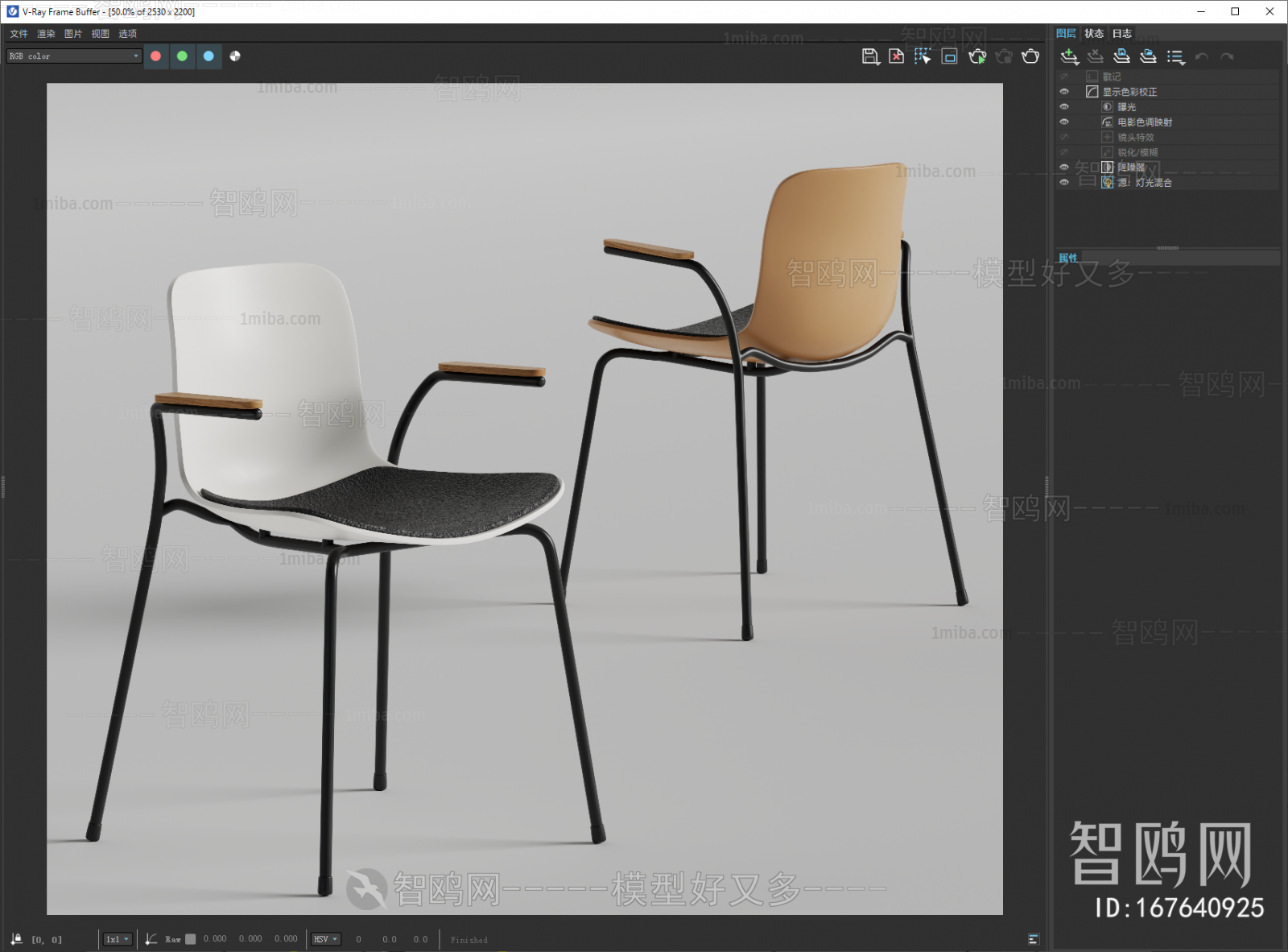Click the Filmic tonemap layer icon
The width and height of the screenshot is (1288, 952).
click(1108, 122)
